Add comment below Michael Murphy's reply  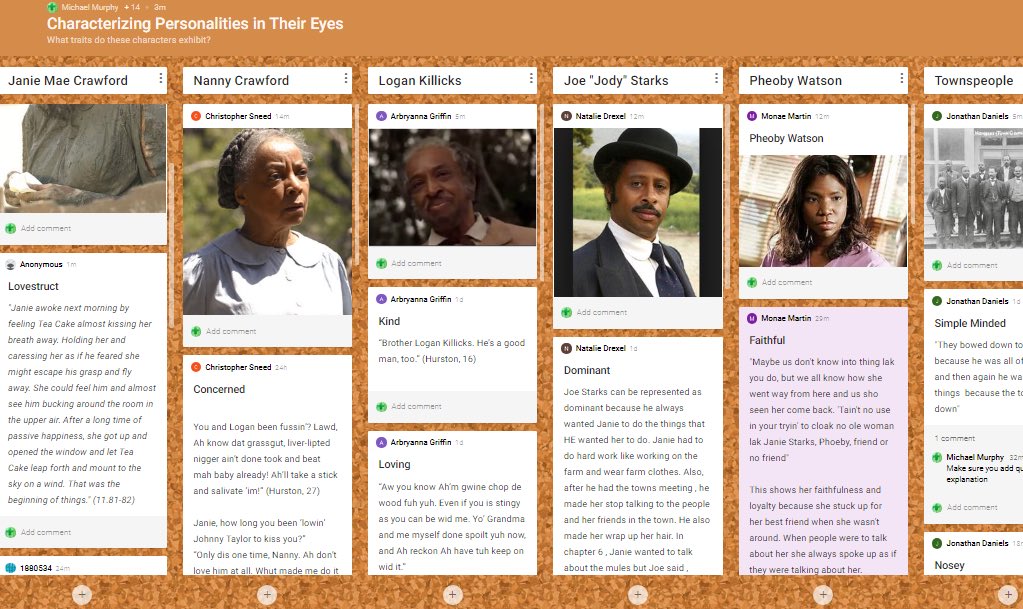click(x=972, y=507)
